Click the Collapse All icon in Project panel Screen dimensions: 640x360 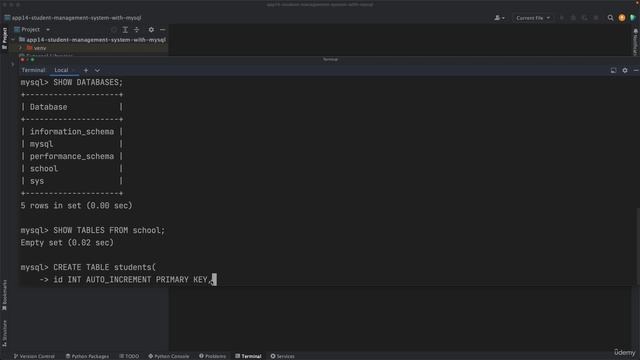point(136,30)
